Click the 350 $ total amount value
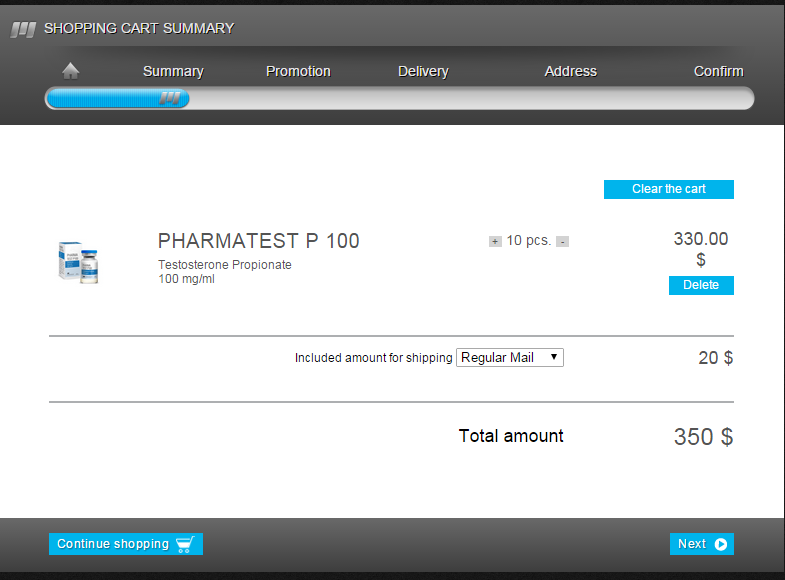 pos(703,437)
